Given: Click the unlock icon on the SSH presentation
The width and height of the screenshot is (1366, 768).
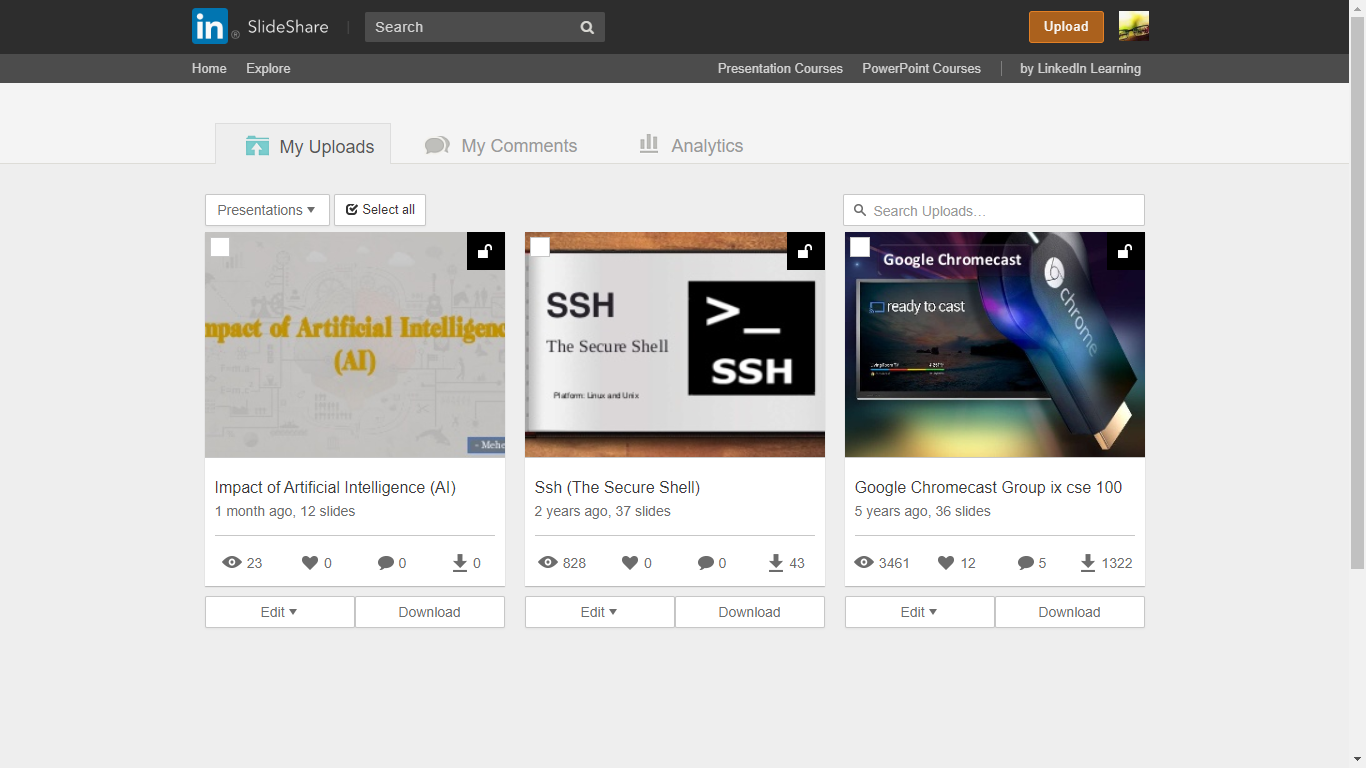Looking at the screenshot, I should tap(806, 251).
